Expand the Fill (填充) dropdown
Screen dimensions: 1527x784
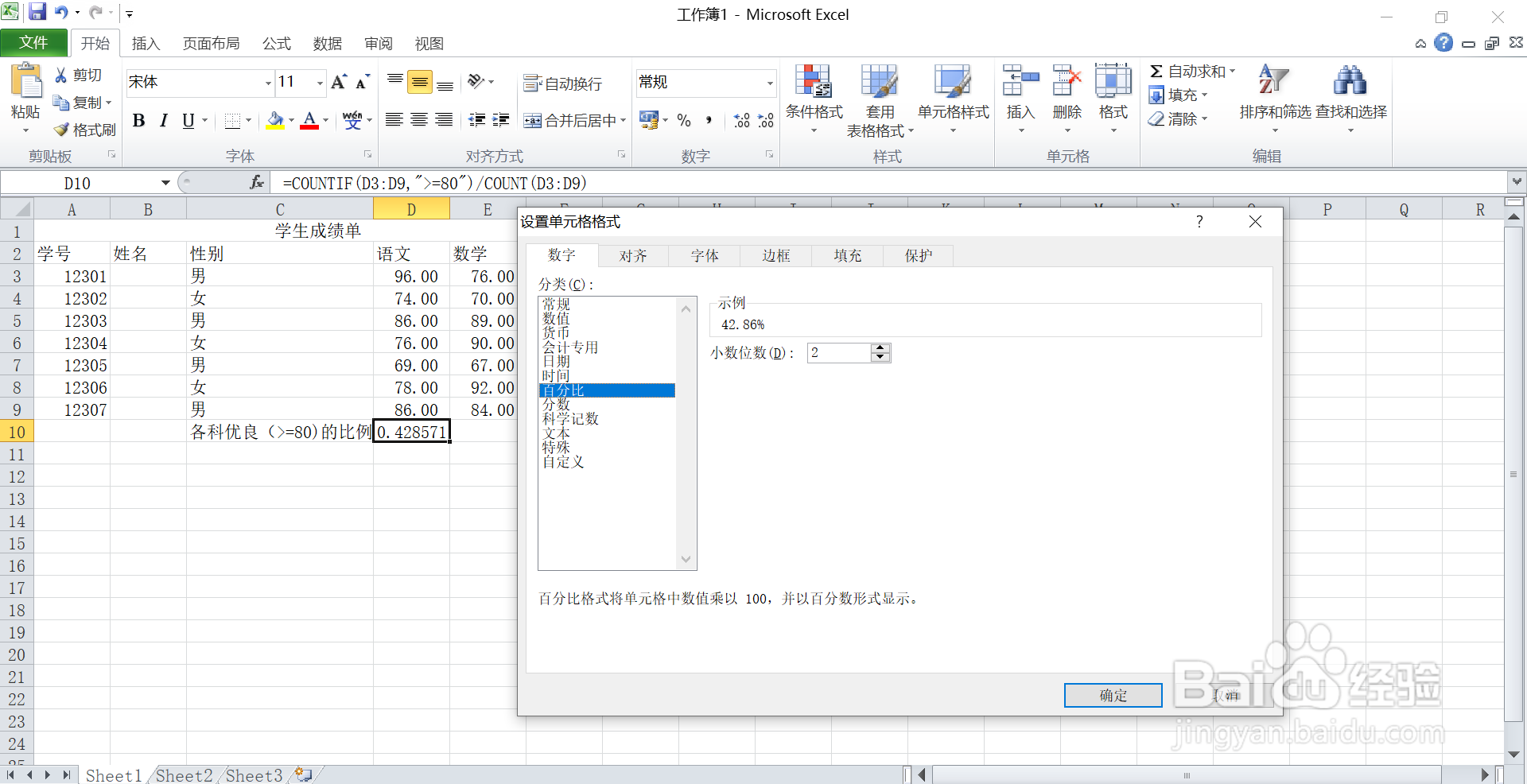(x=1204, y=95)
